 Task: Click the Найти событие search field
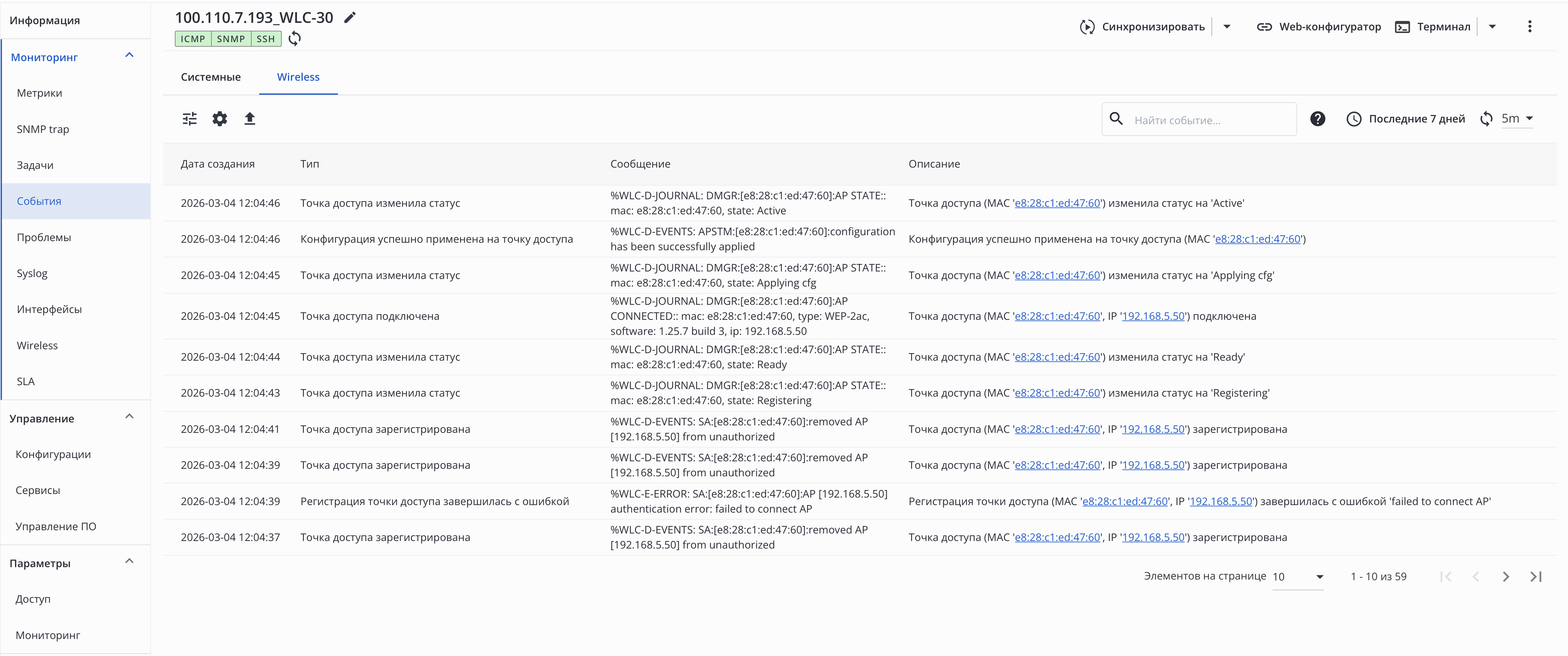click(1208, 120)
